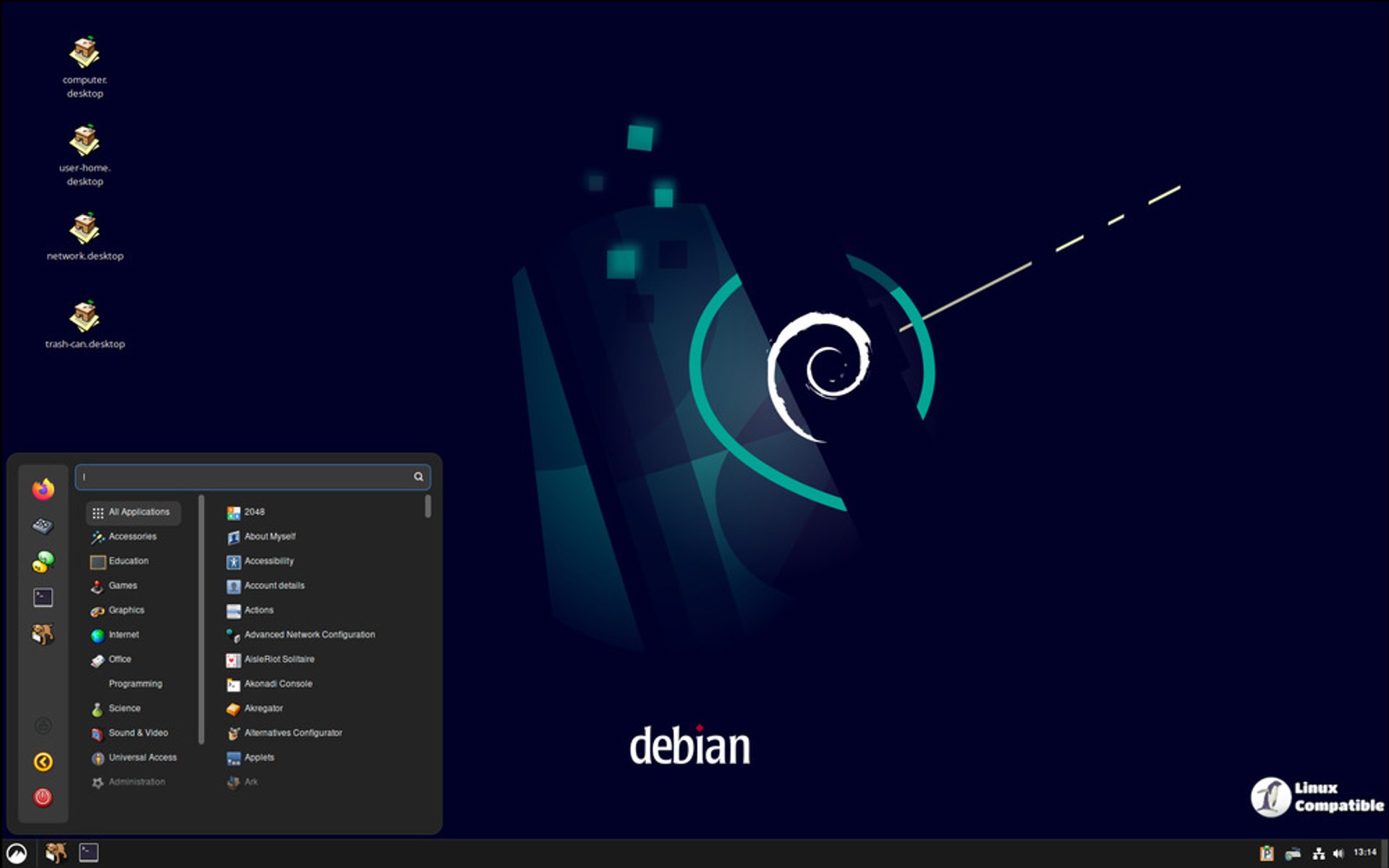The image size is (1389, 868).
Task: Click the Cinnamon menu button on panel
Action: [17, 854]
